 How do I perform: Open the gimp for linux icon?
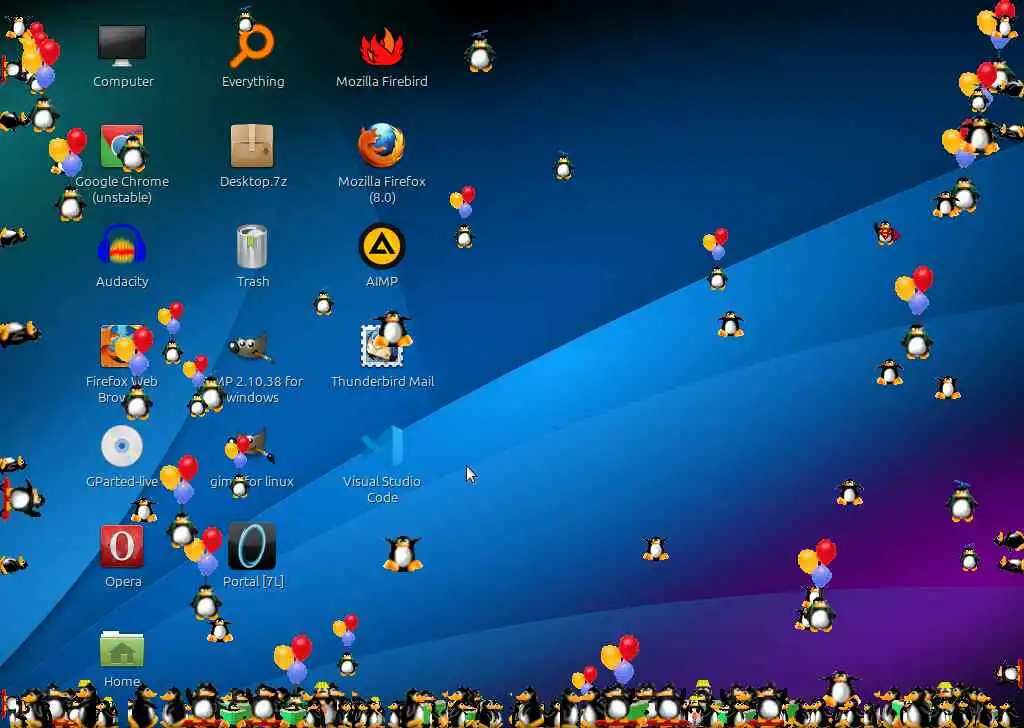tap(252, 447)
